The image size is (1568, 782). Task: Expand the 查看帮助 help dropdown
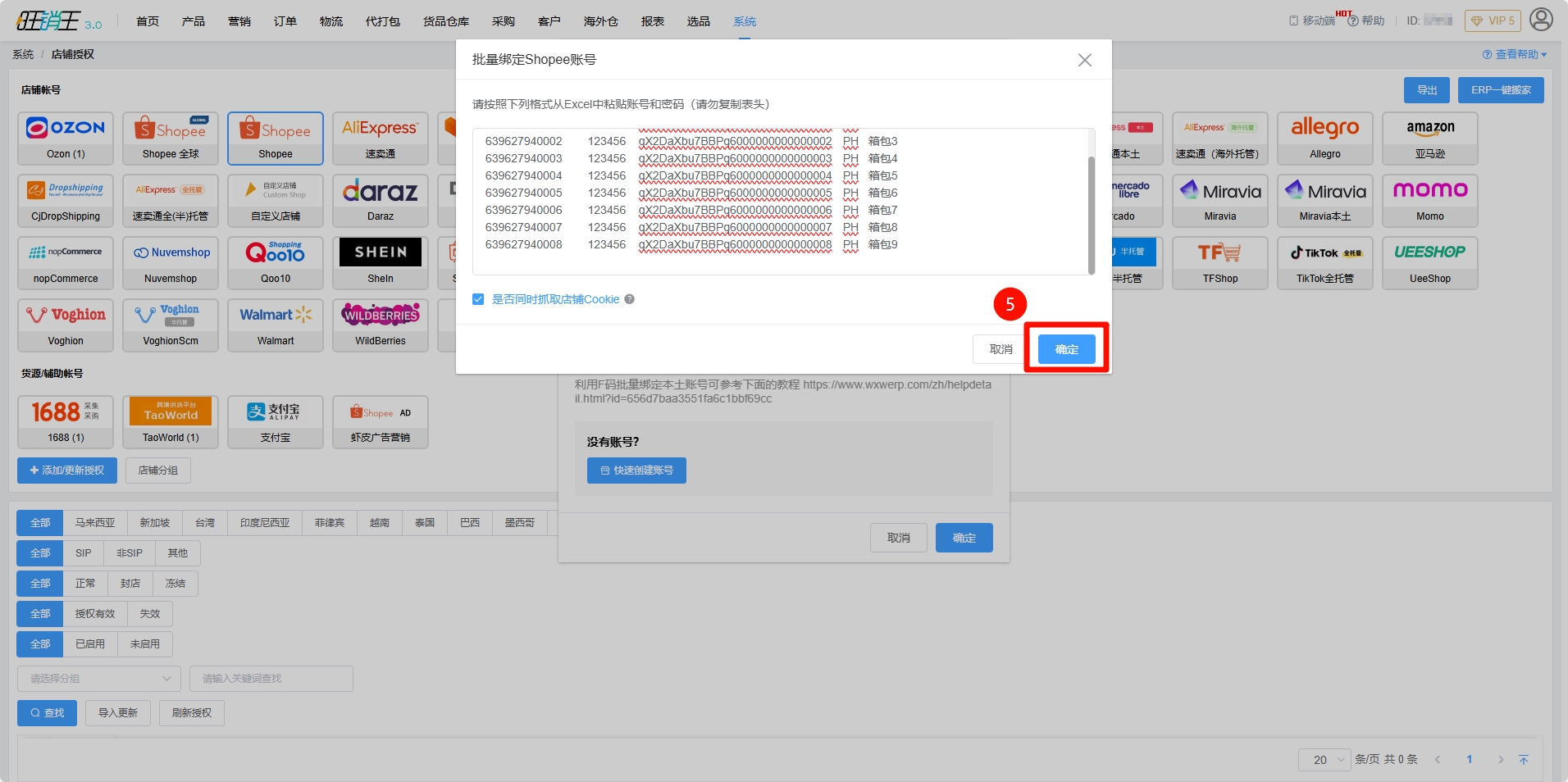[1515, 55]
